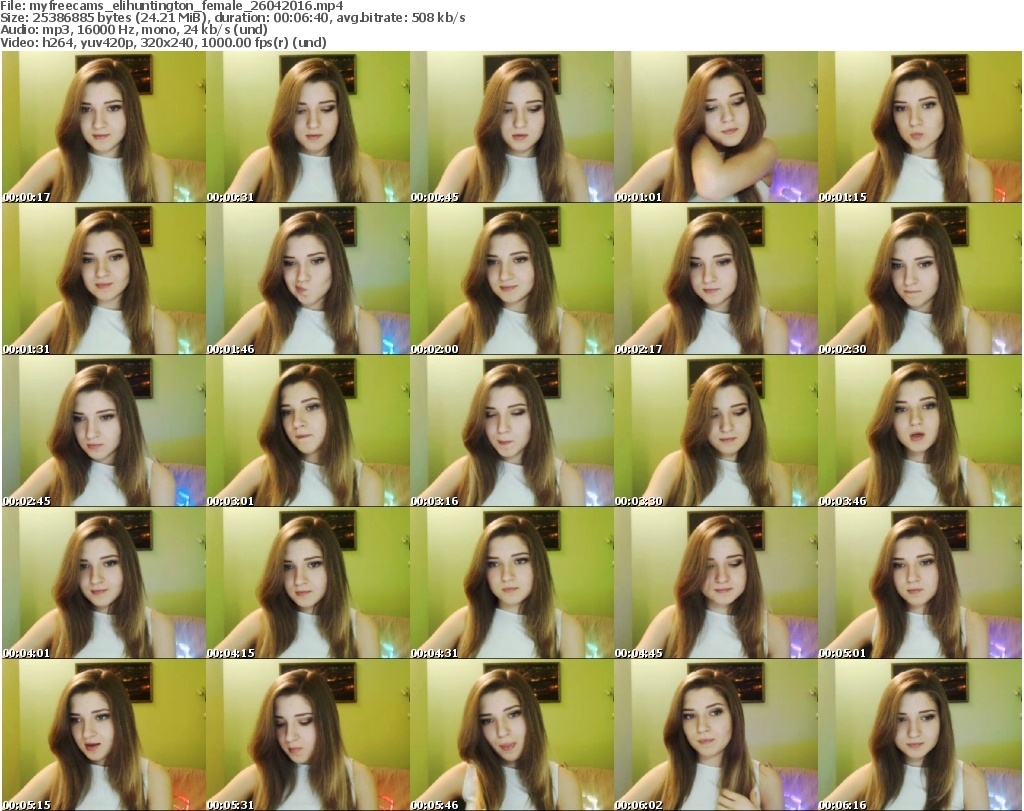The image size is (1024, 811).
Task: Pick the thumbnail stamped 00:01:15
Action: pyautogui.click(x=920, y=127)
